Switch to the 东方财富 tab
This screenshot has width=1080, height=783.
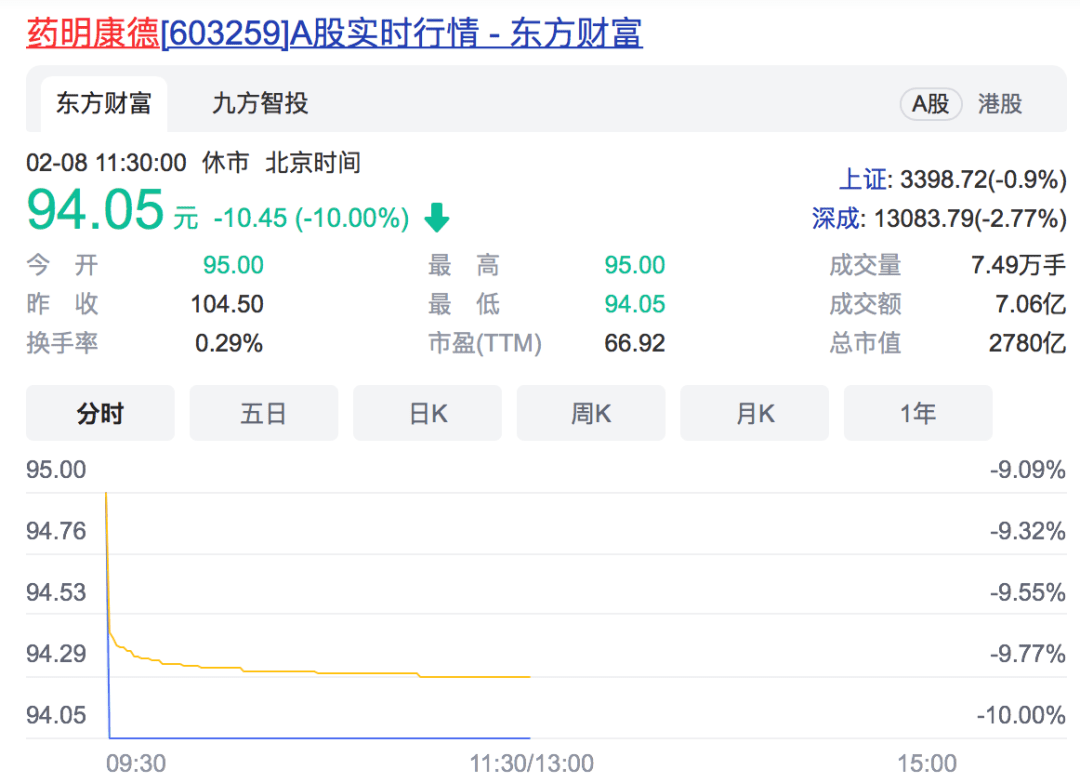[103, 103]
